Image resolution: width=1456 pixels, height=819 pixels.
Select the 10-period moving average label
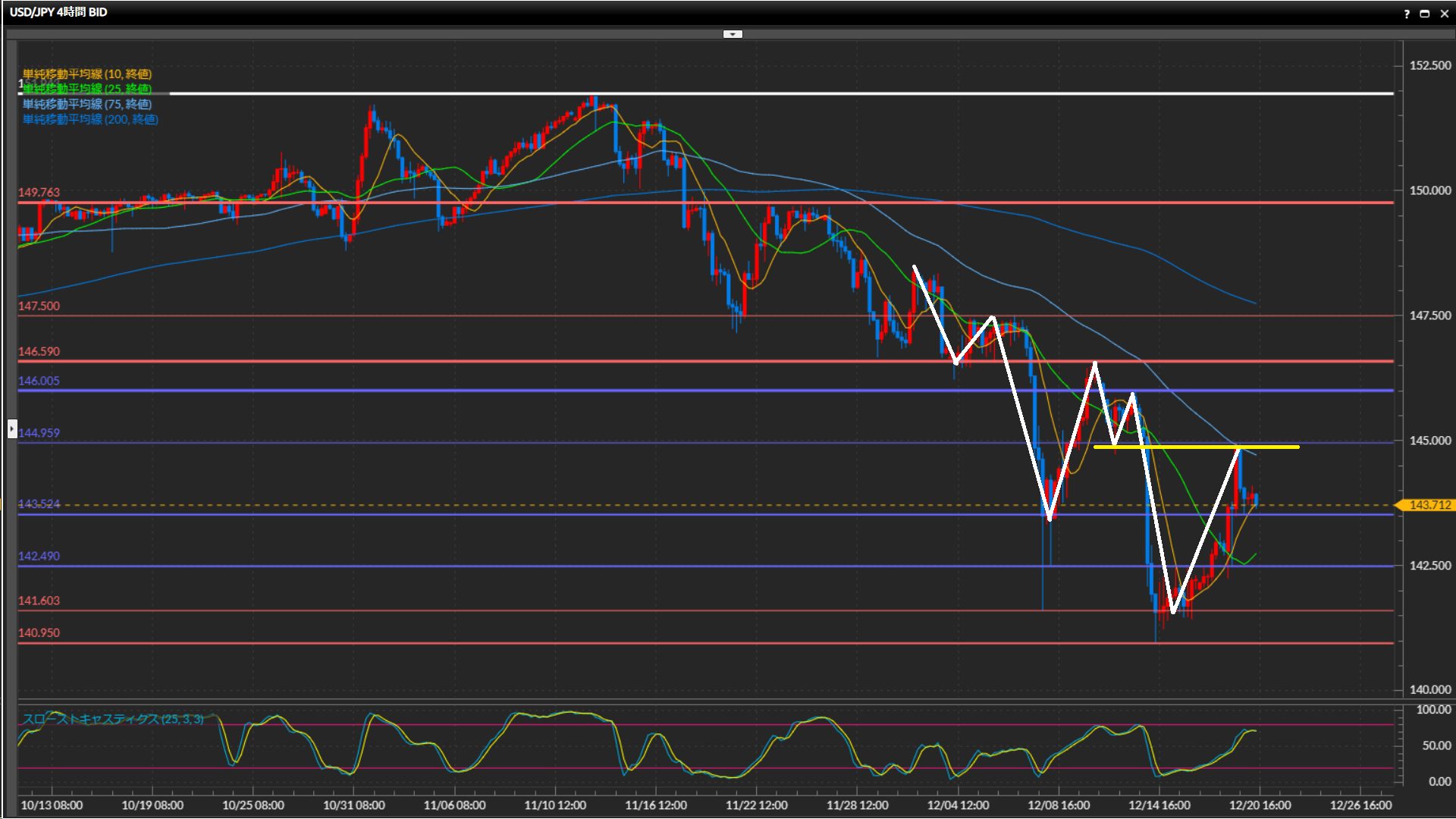click(87, 74)
